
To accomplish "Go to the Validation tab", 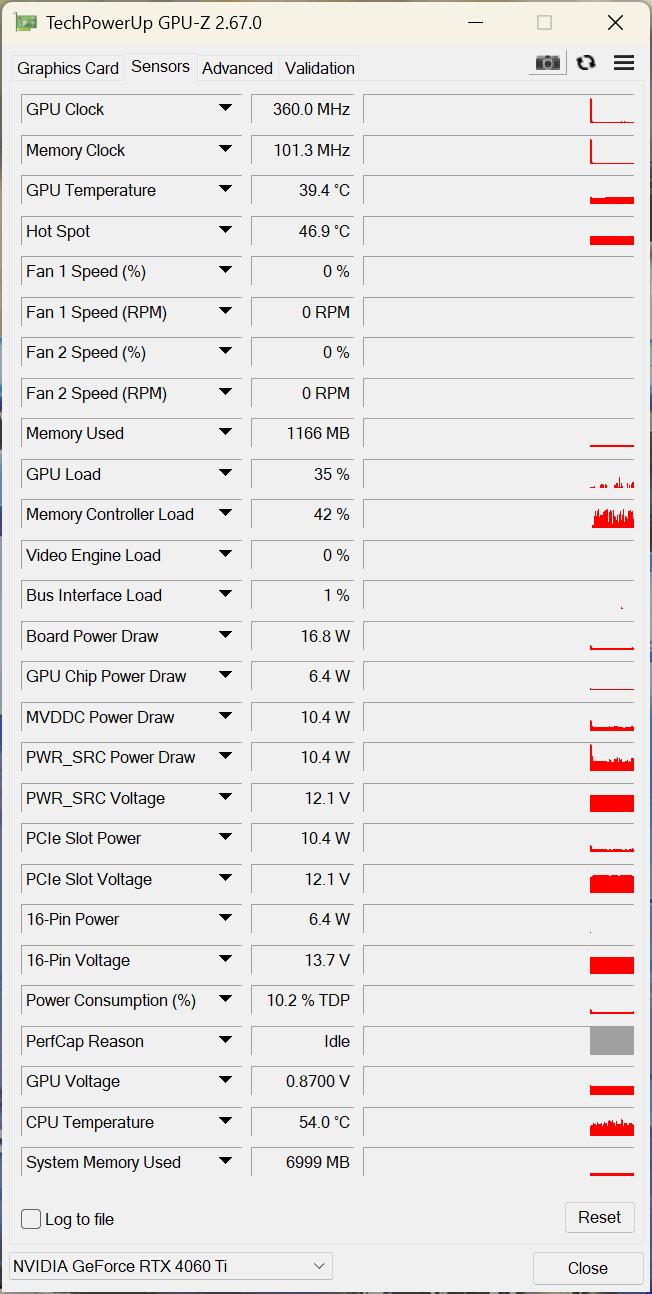I will [319, 68].
